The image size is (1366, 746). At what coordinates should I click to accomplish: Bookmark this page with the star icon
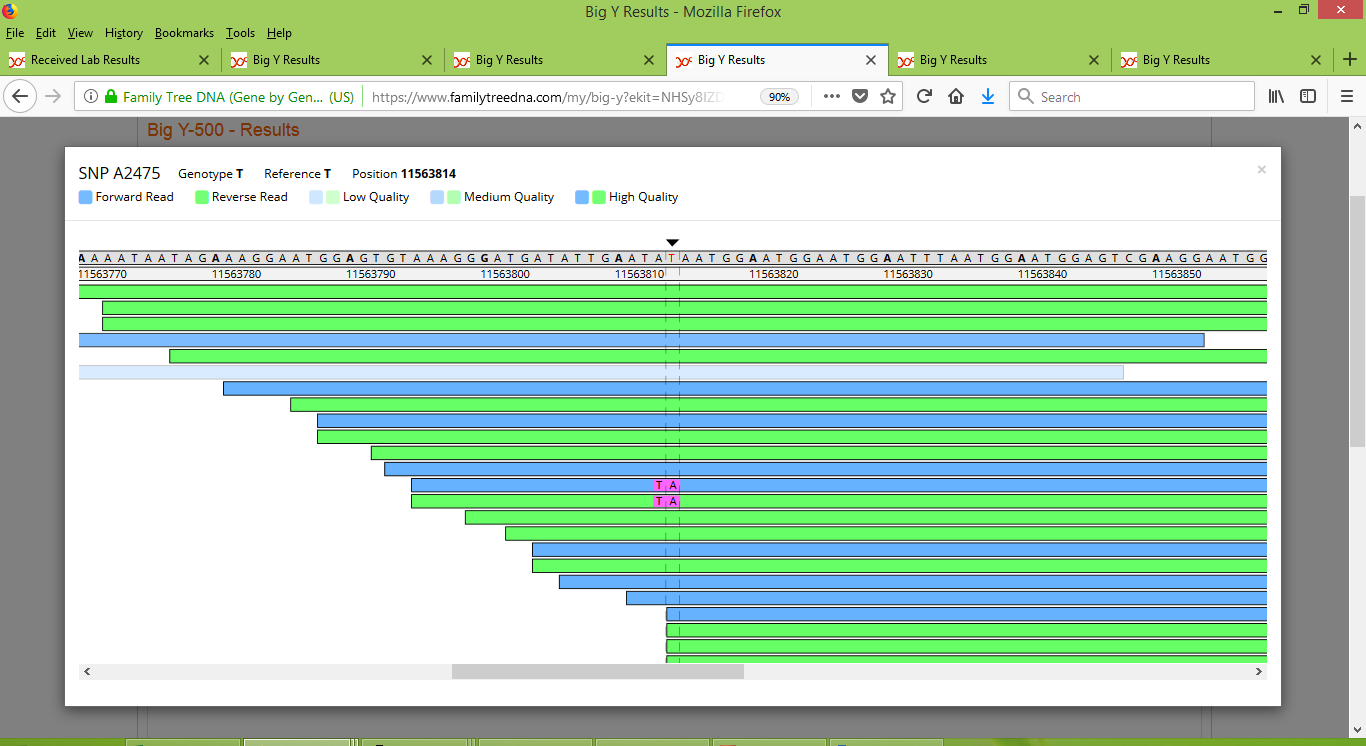[x=888, y=97]
